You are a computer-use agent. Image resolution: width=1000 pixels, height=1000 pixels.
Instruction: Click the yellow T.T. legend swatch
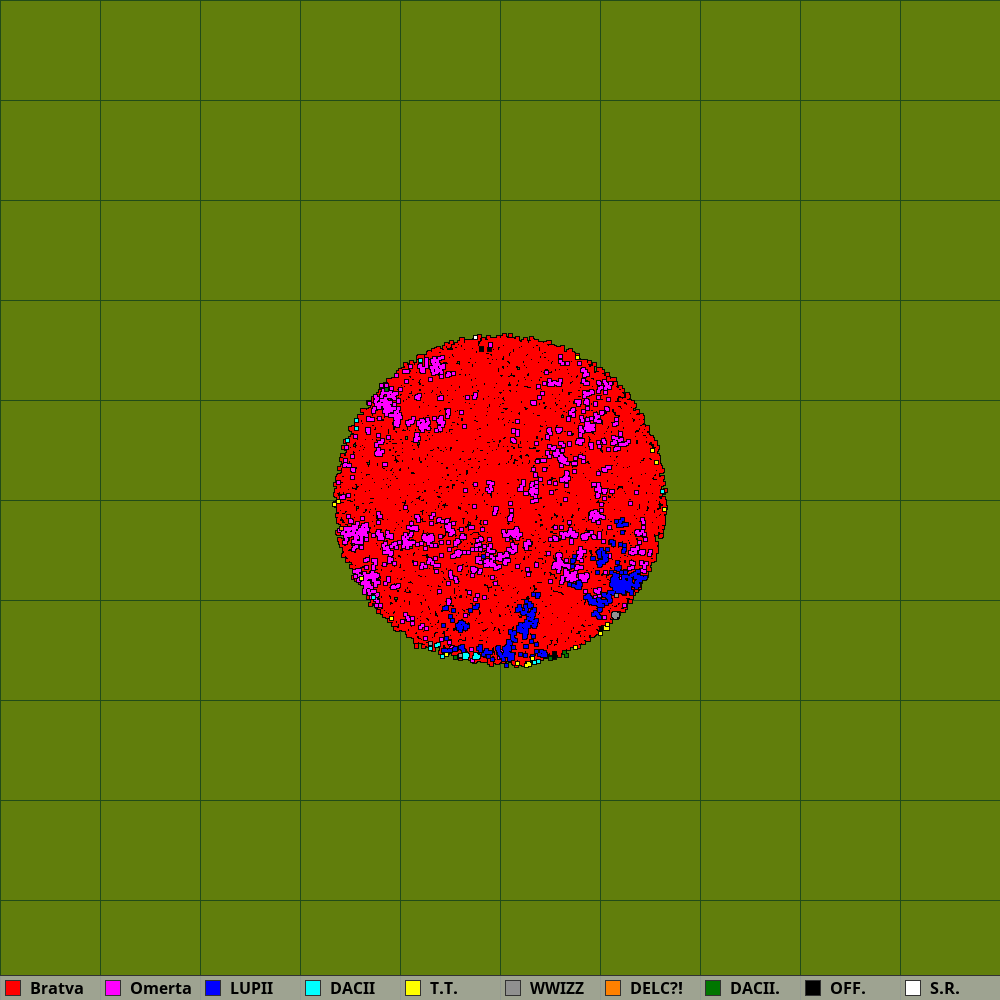click(413, 988)
